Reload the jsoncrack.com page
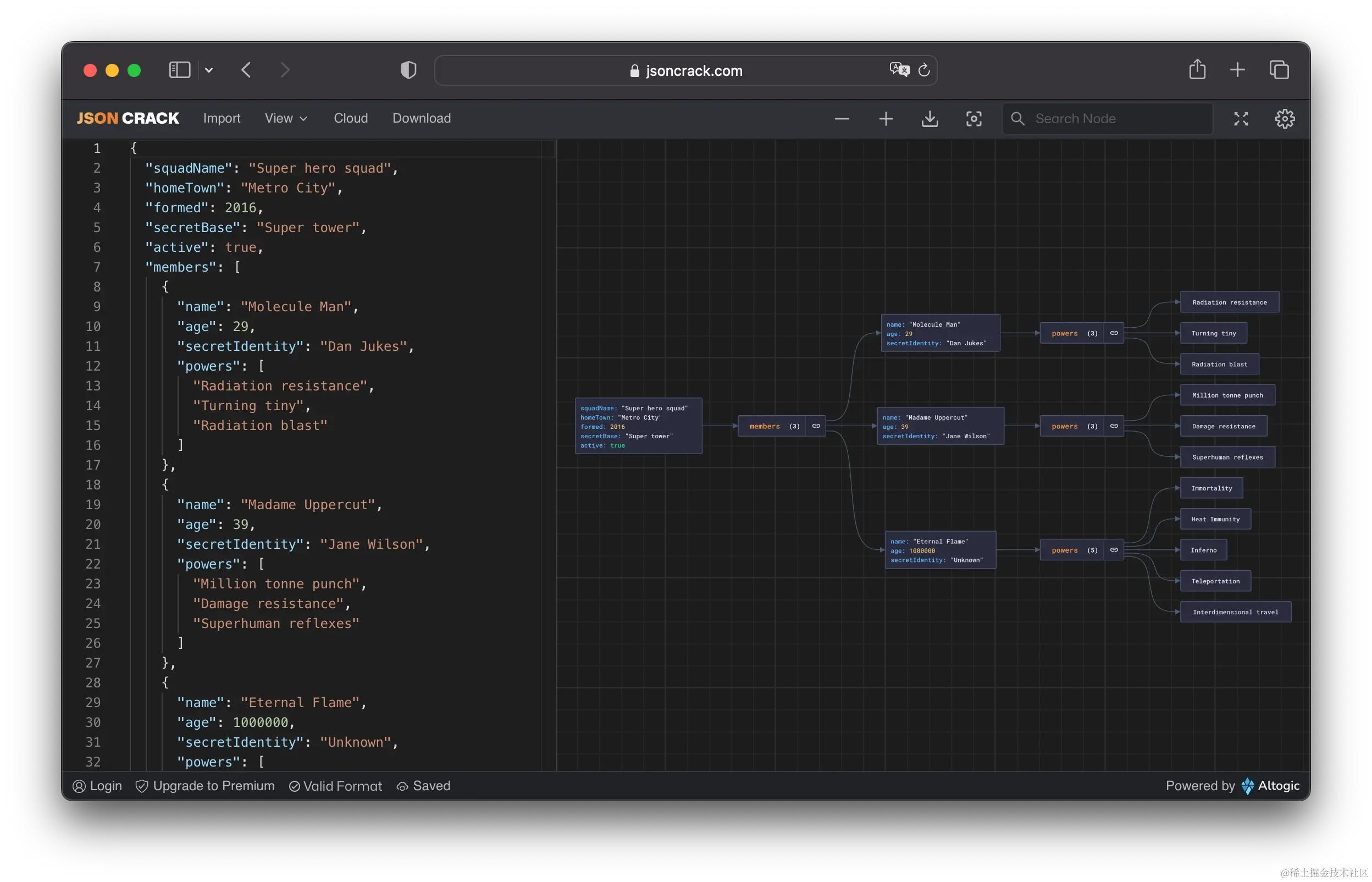 [924, 70]
